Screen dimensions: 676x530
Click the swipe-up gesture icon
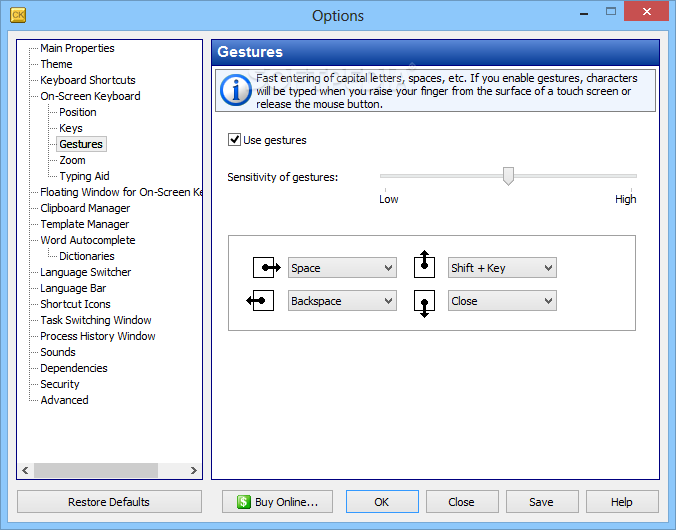pos(424,264)
